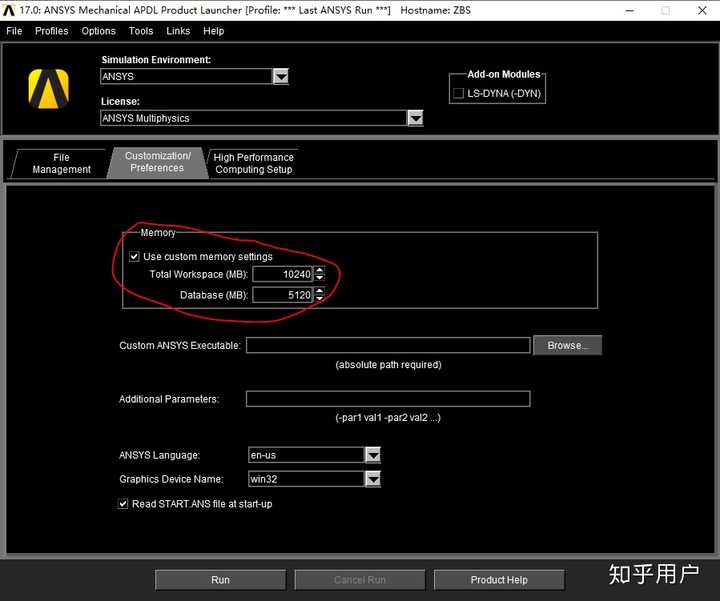Click the title bar ANSYS app icon
Screen dimensions: 720x601
click(x=8, y=10)
